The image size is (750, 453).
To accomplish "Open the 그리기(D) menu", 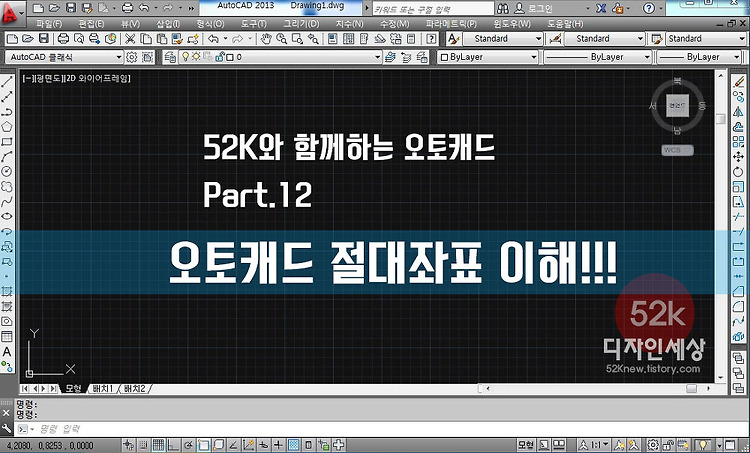I will pyautogui.click(x=301, y=24).
